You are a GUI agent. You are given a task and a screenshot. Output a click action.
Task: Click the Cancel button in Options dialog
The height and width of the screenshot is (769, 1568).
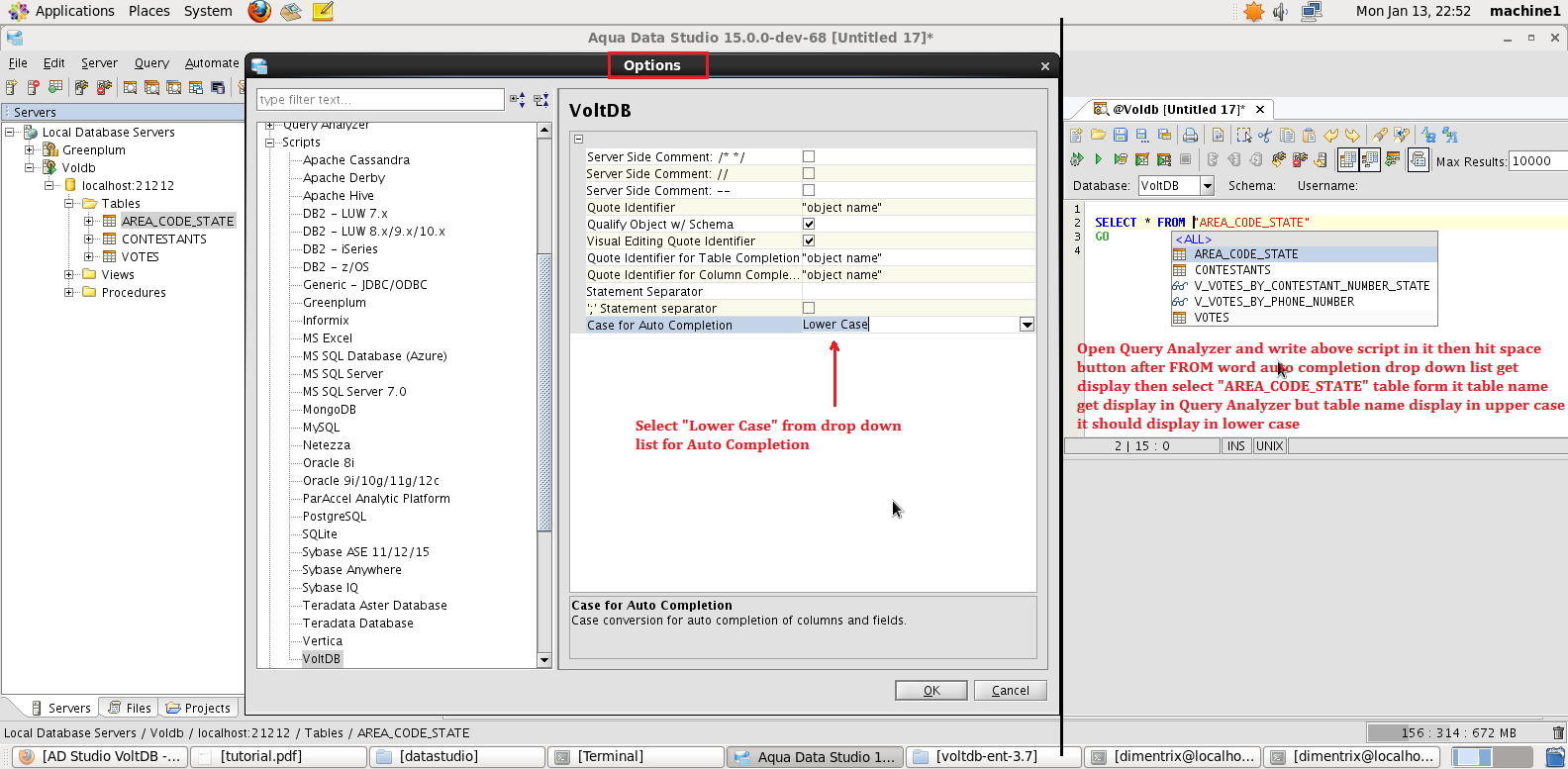[x=1011, y=691]
